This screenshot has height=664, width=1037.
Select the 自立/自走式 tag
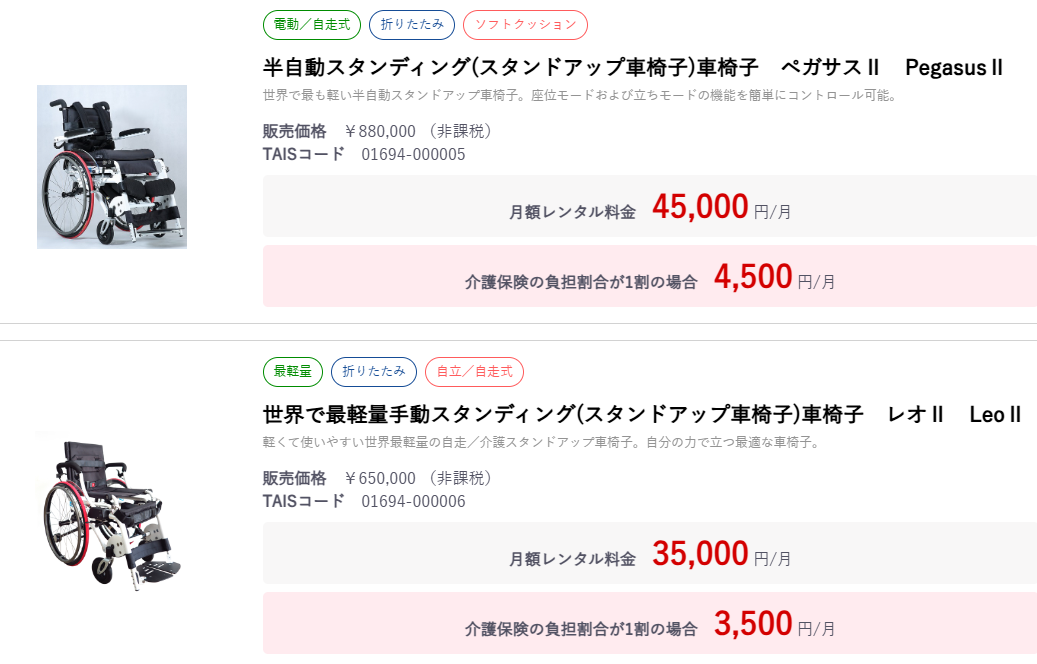(474, 371)
